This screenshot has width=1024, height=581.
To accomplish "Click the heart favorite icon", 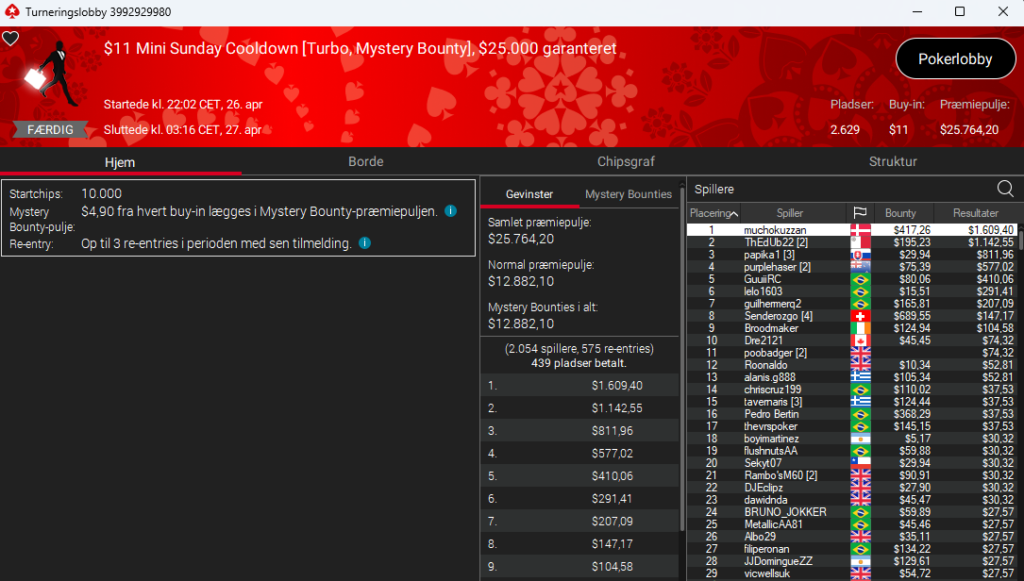I will click(x=10, y=39).
